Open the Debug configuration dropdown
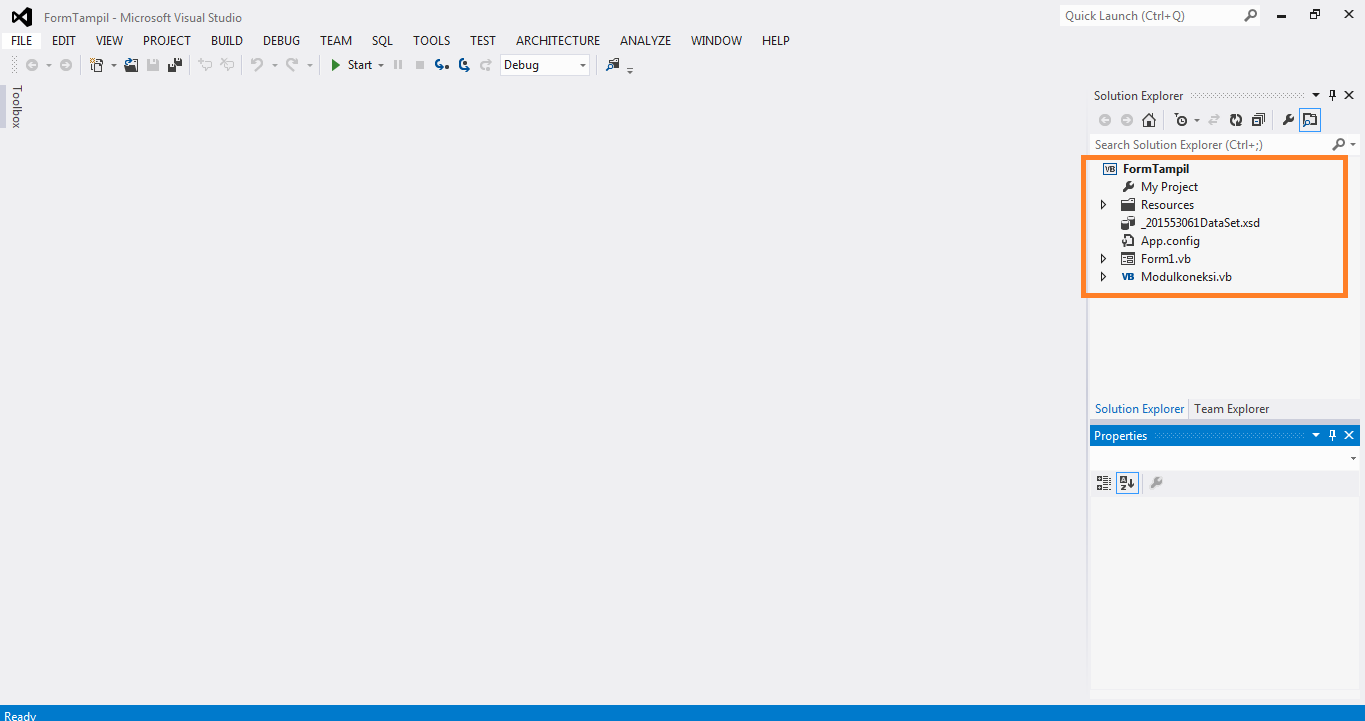 click(583, 64)
